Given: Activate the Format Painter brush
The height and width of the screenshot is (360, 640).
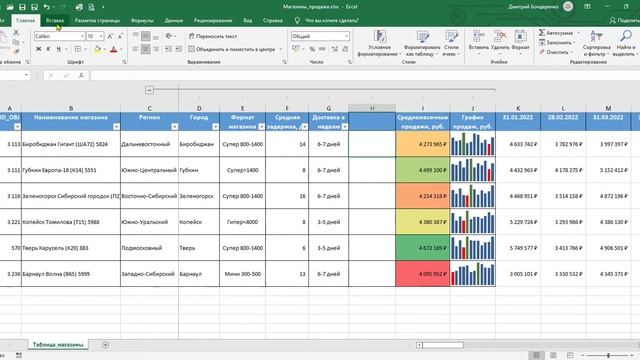Looking at the screenshot, I should tap(16, 52).
